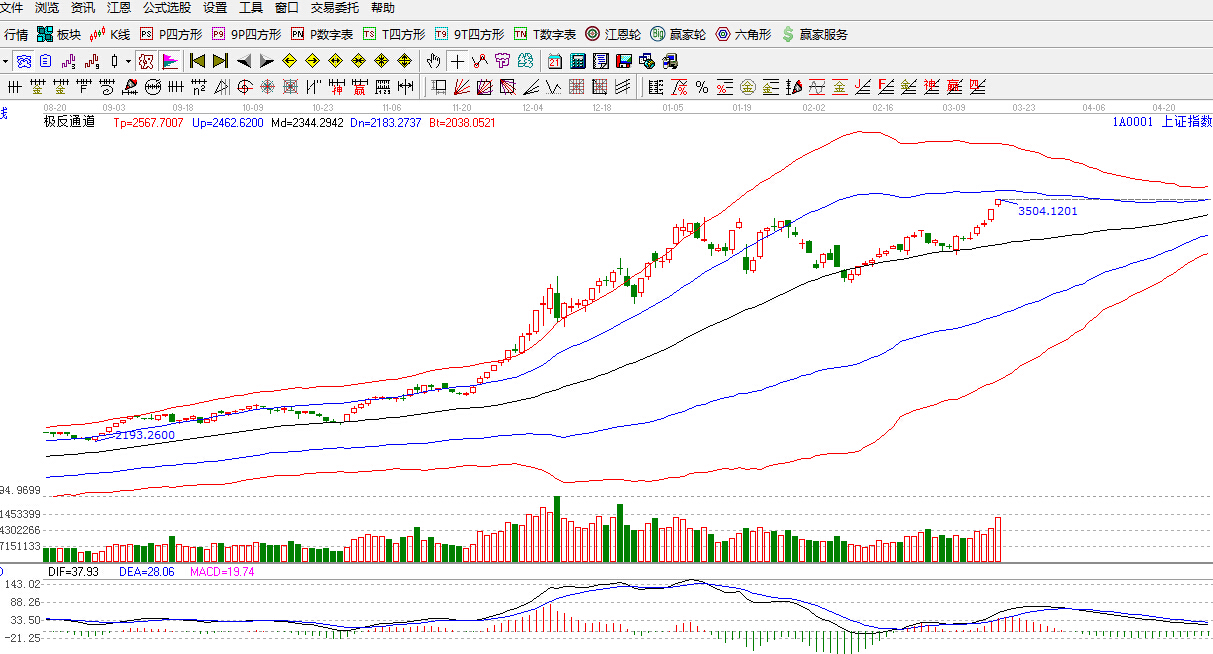This screenshot has height=654, width=1213.
Task: Click the floppy disk save icon
Action: pyautogui.click(x=624, y=61)
